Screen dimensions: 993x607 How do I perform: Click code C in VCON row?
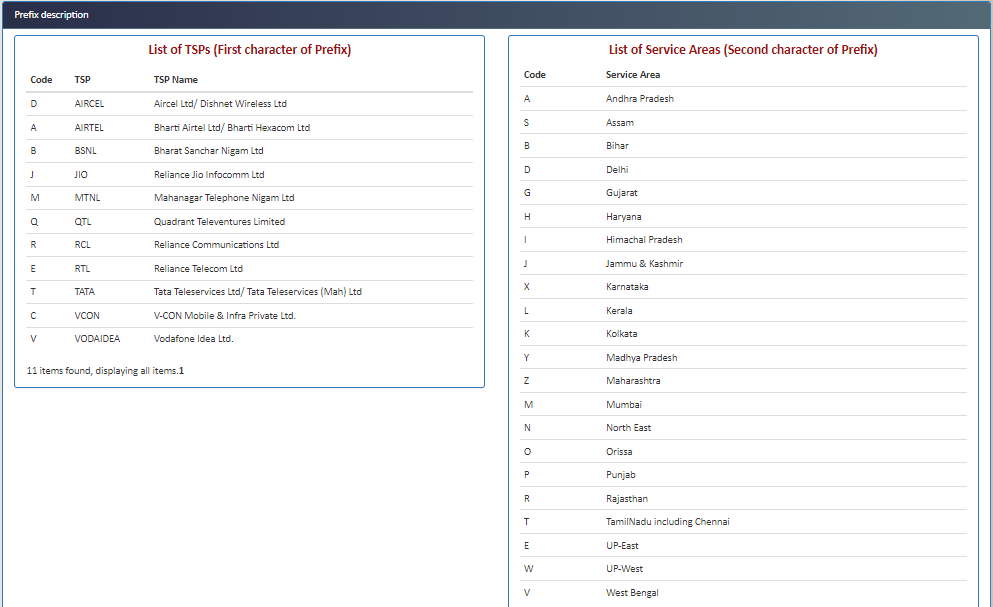click(33, 316)
